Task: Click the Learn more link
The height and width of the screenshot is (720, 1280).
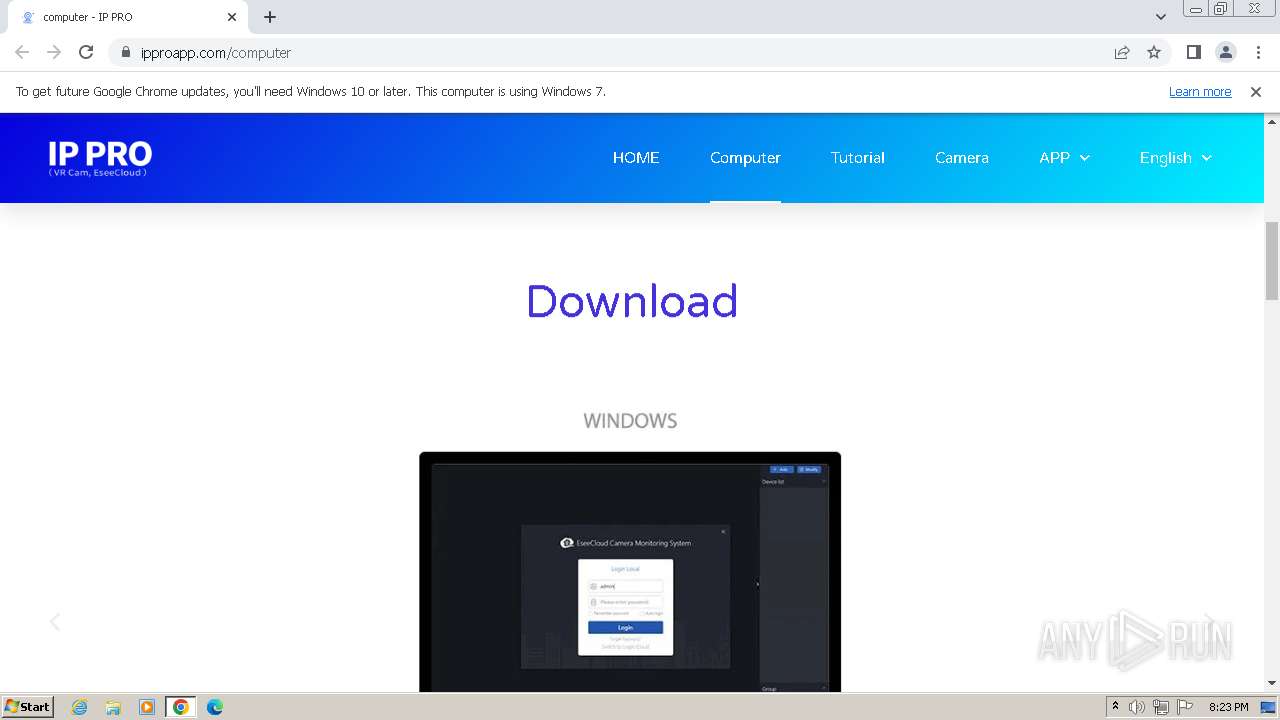Action: pos(1200,91)
